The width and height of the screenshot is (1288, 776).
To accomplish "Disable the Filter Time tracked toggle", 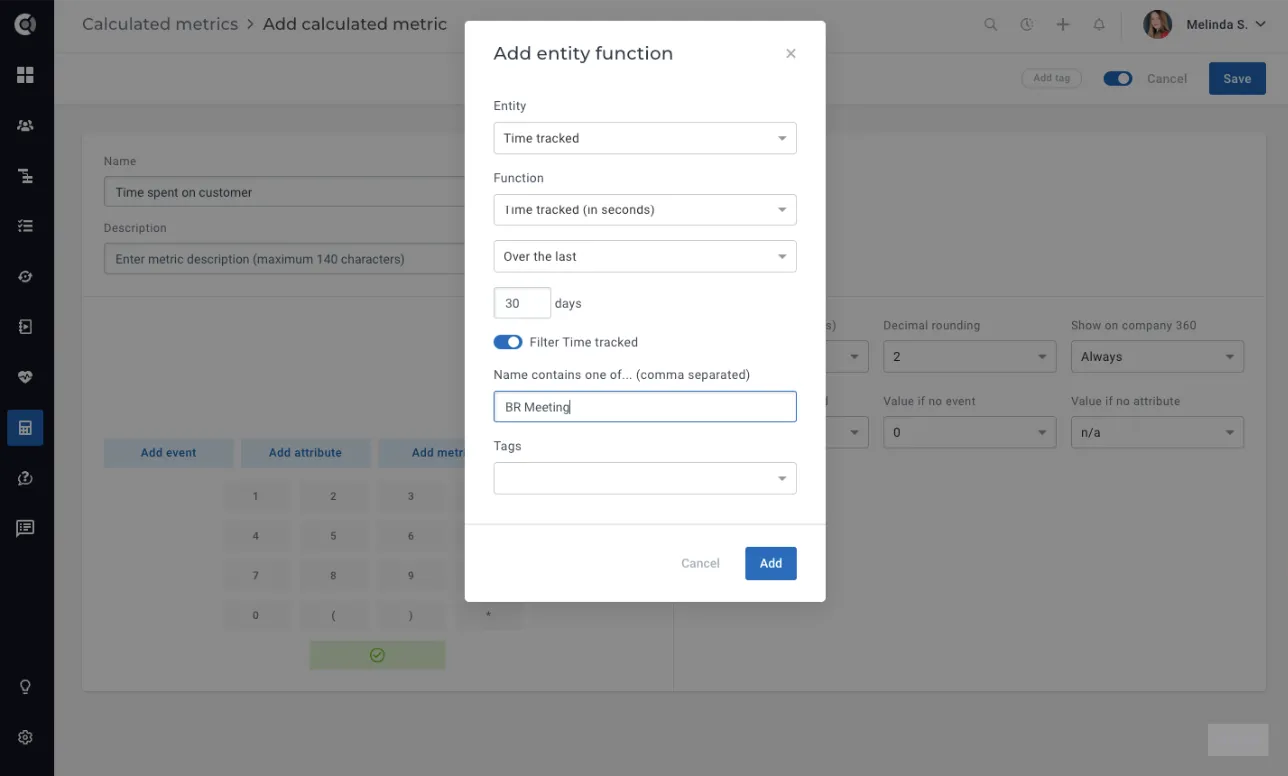I will point(508,342).
